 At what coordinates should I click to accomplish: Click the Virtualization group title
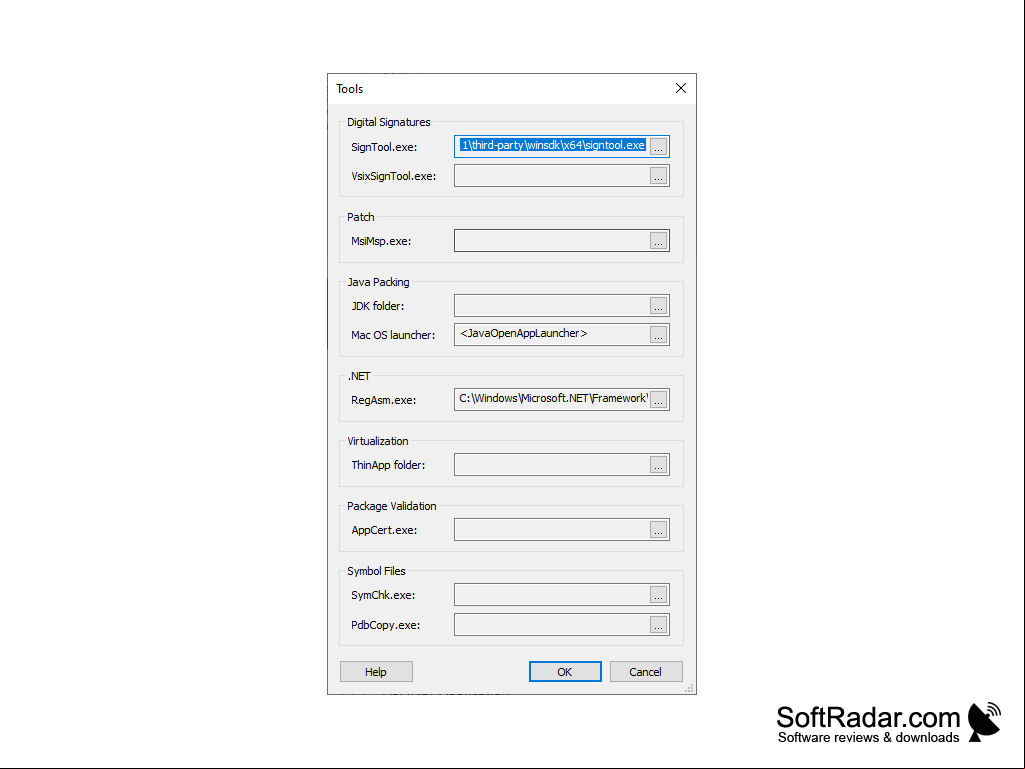(x=378, y=441)
